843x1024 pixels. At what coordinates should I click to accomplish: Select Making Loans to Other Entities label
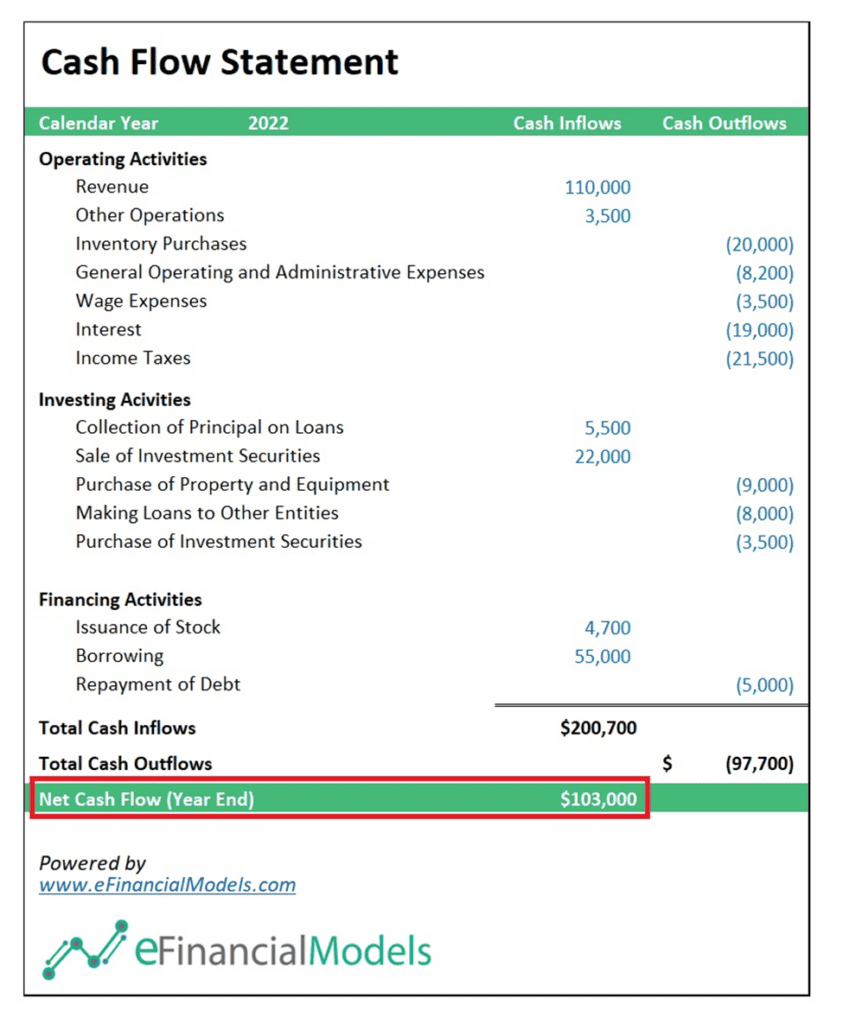pyautogui.click(x=207, y=513)
